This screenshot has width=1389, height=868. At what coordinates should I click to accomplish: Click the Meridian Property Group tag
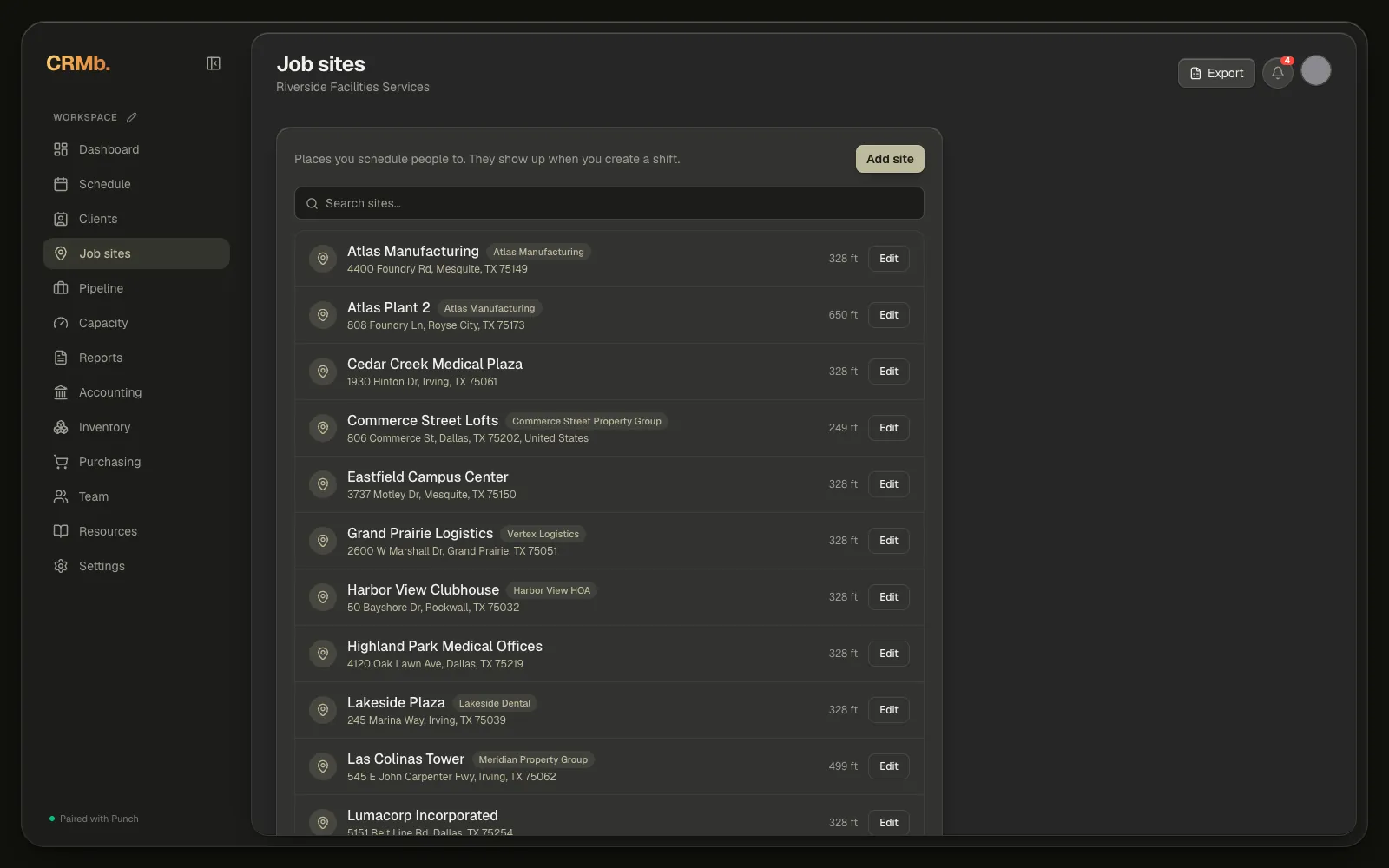(x=533, y=759)
